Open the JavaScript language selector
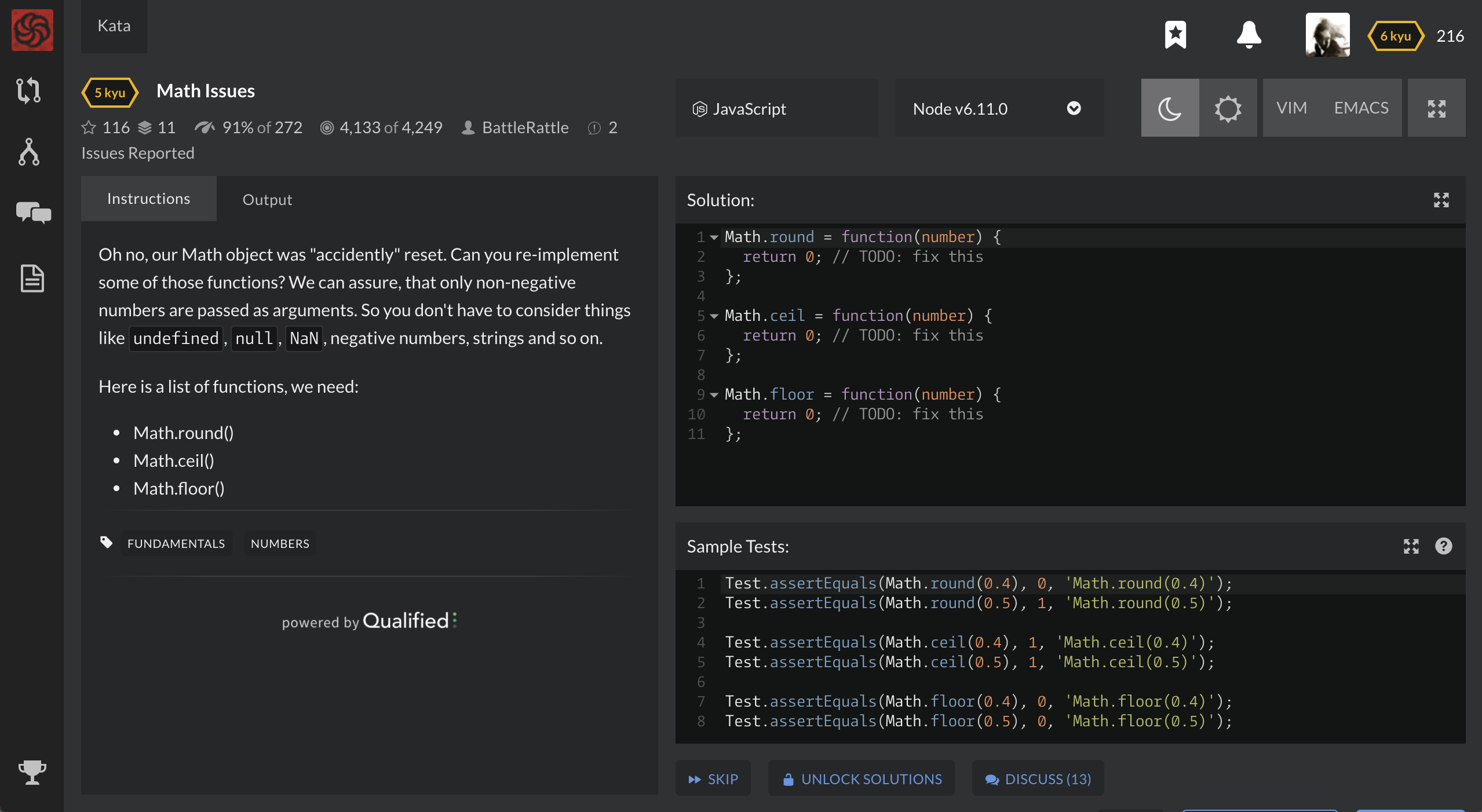The height and width of the screenshot is (812, 1482). coord(776,108)
